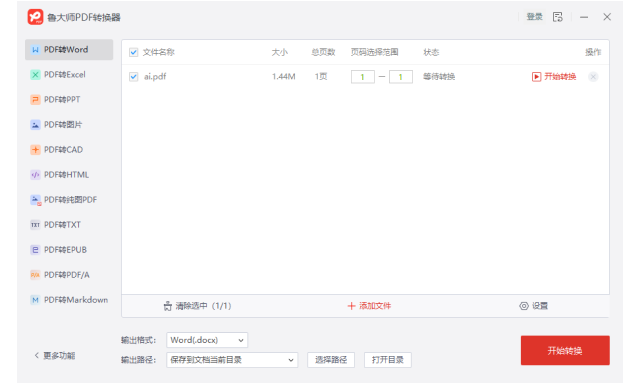Click the 选择路径 button

(x=331, y=360)
